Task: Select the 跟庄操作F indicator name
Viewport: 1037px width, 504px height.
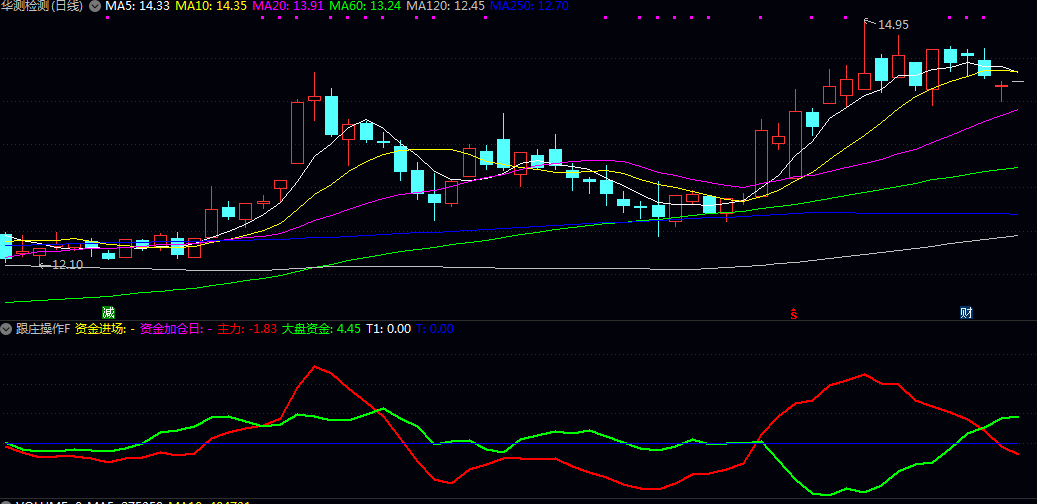Action: [42, 328]
